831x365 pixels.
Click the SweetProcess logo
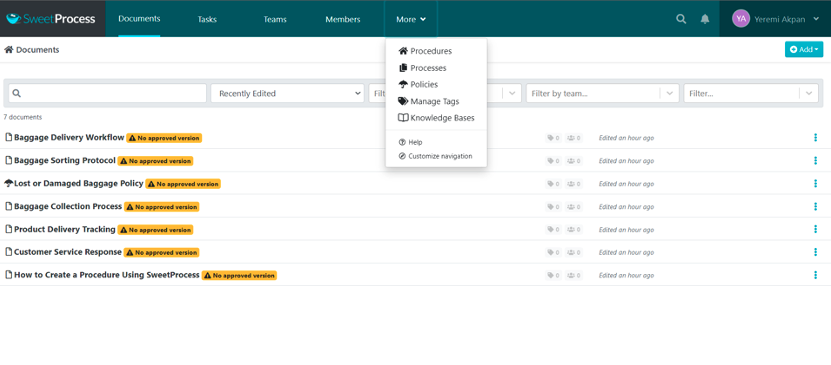pyautogui.click(x=51, y=19)
